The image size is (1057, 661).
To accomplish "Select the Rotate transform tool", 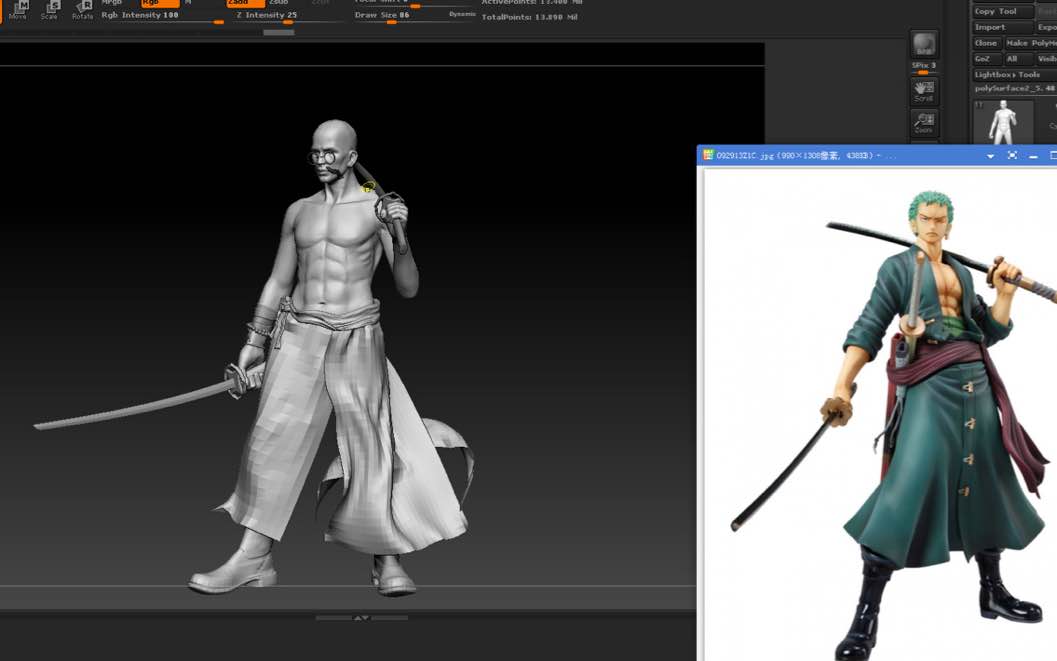I will [82, 9].
